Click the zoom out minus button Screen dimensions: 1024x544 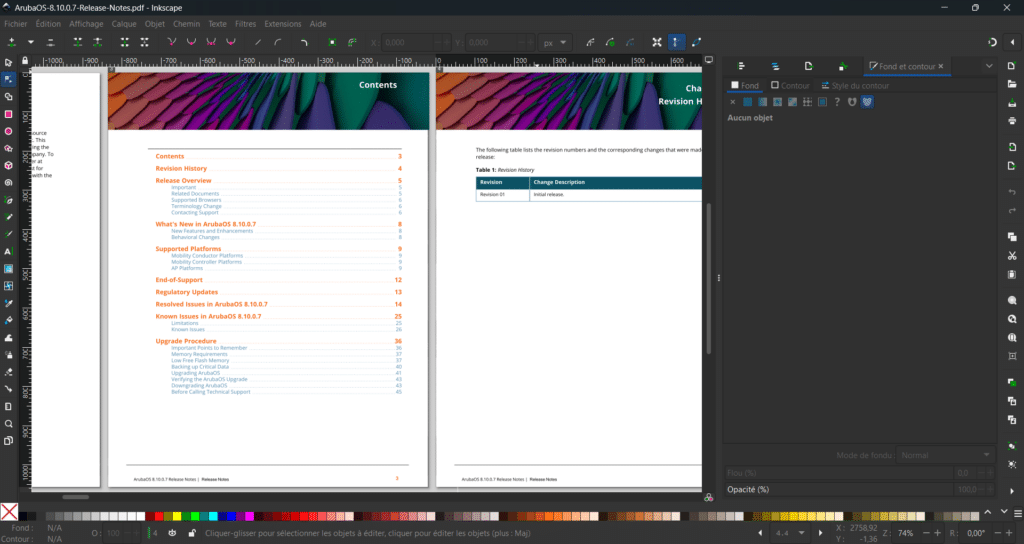click(x=926, y=533)
